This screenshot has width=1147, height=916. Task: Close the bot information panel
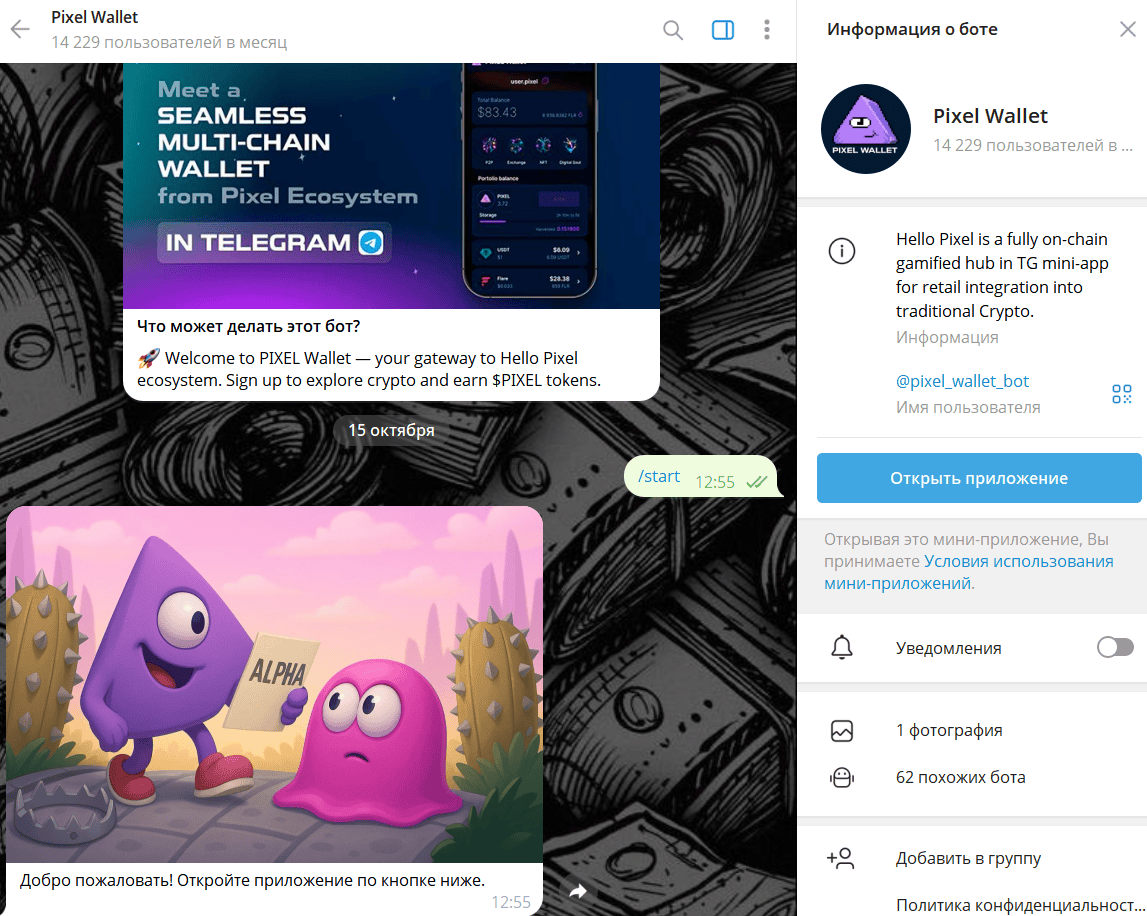click(1127, 30)
